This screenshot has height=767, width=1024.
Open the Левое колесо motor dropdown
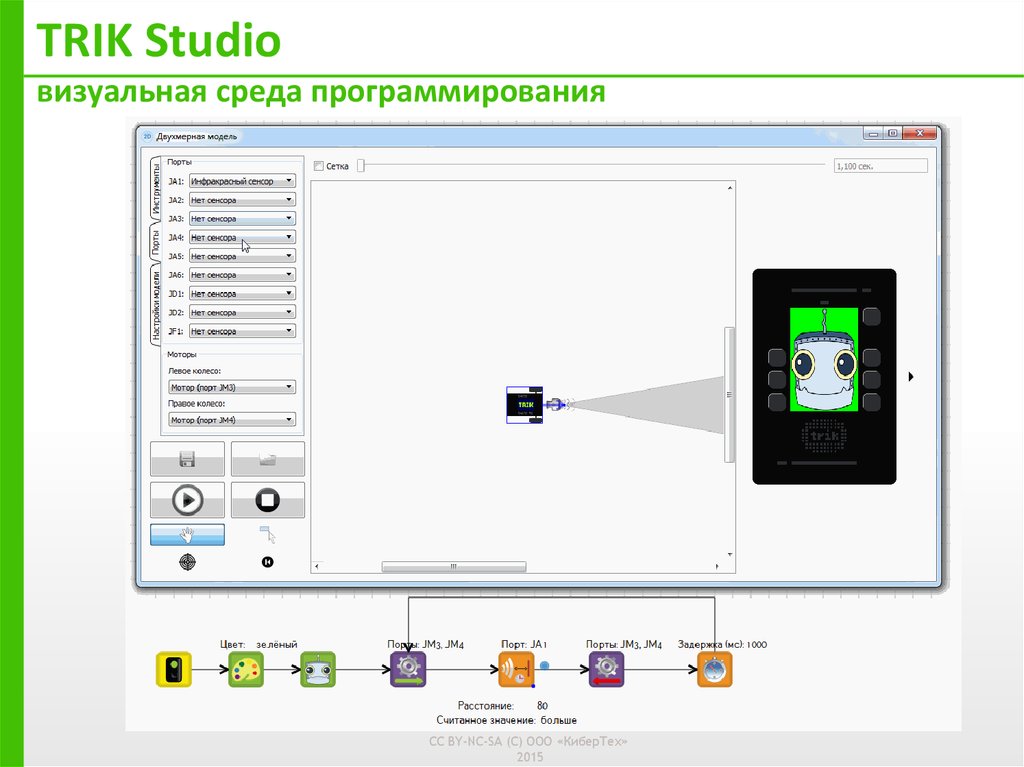click(x=232, y=387)
